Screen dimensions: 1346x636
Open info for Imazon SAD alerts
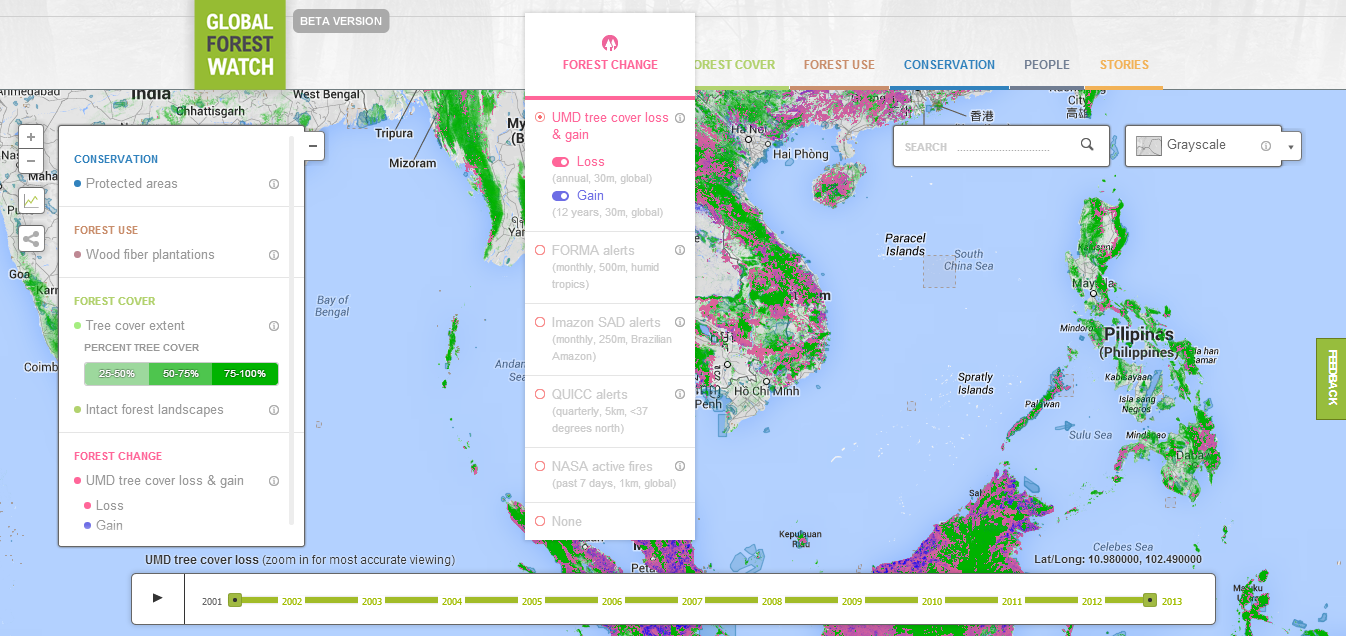[x=680, y=323]
